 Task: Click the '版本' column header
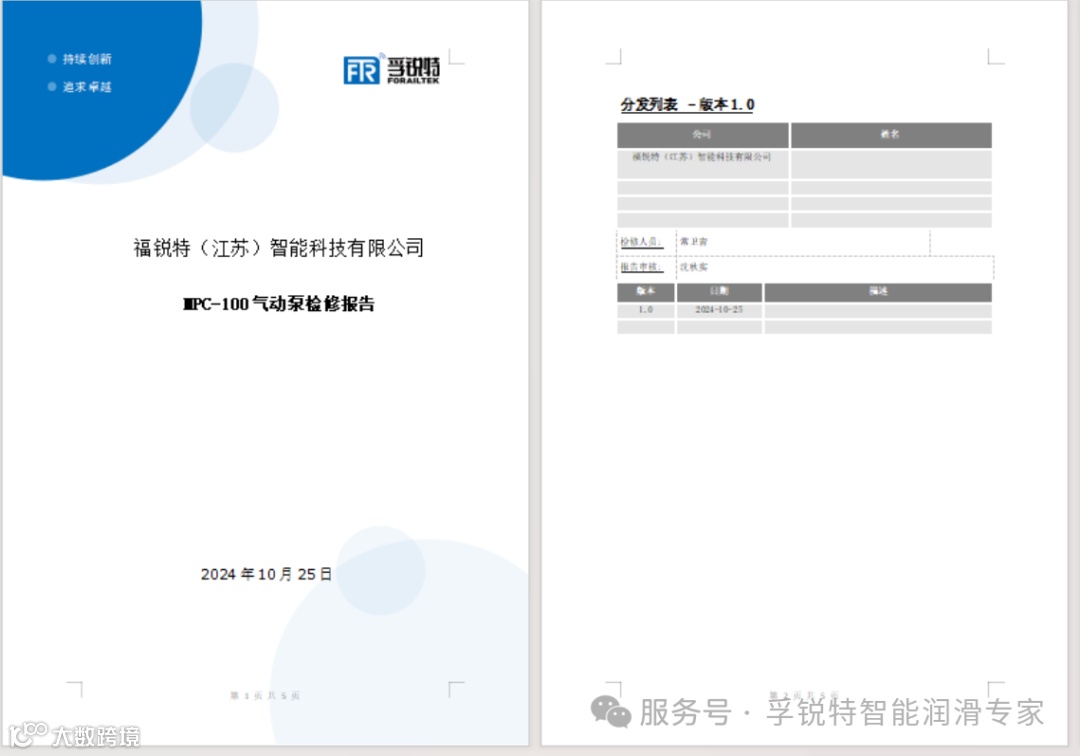(x=645, y=292)
